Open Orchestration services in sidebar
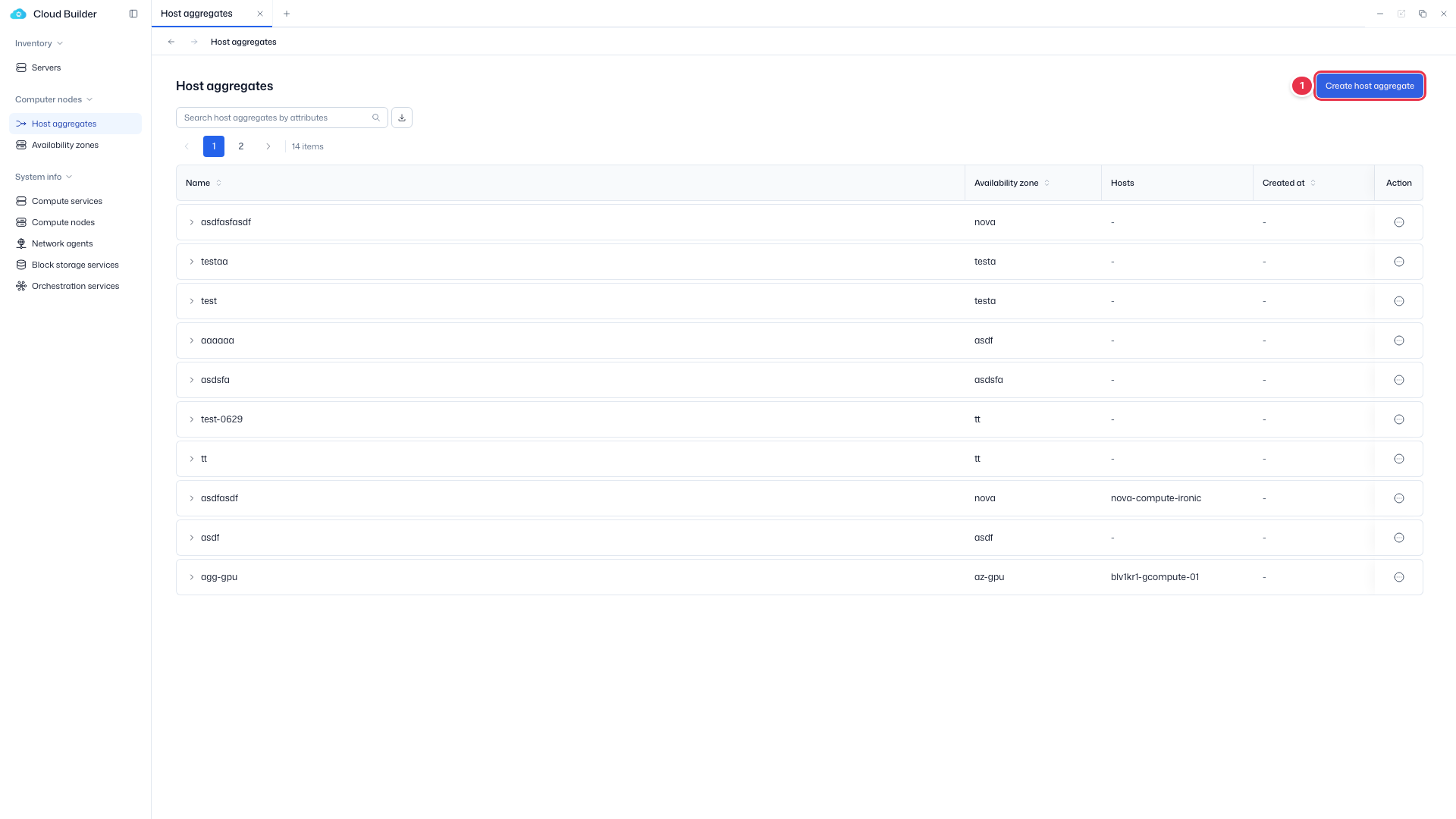Image resolution: width=1456 pixels, height=819 pixels. pos(75,286)
